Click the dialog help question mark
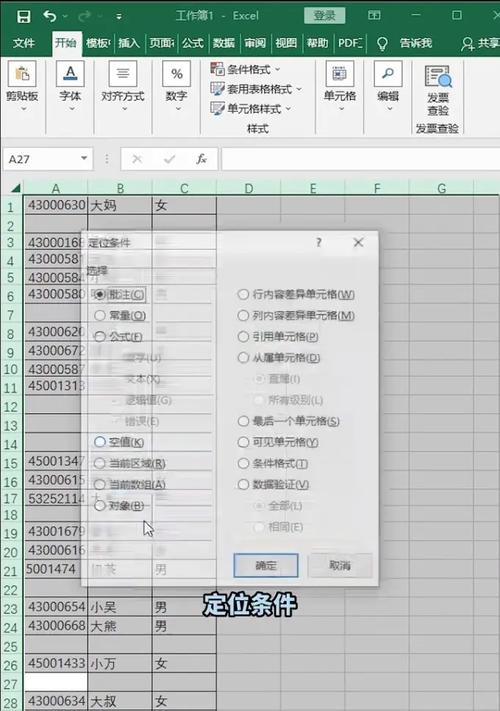Viewport: 500px width, 711px height. click(319, 243)
